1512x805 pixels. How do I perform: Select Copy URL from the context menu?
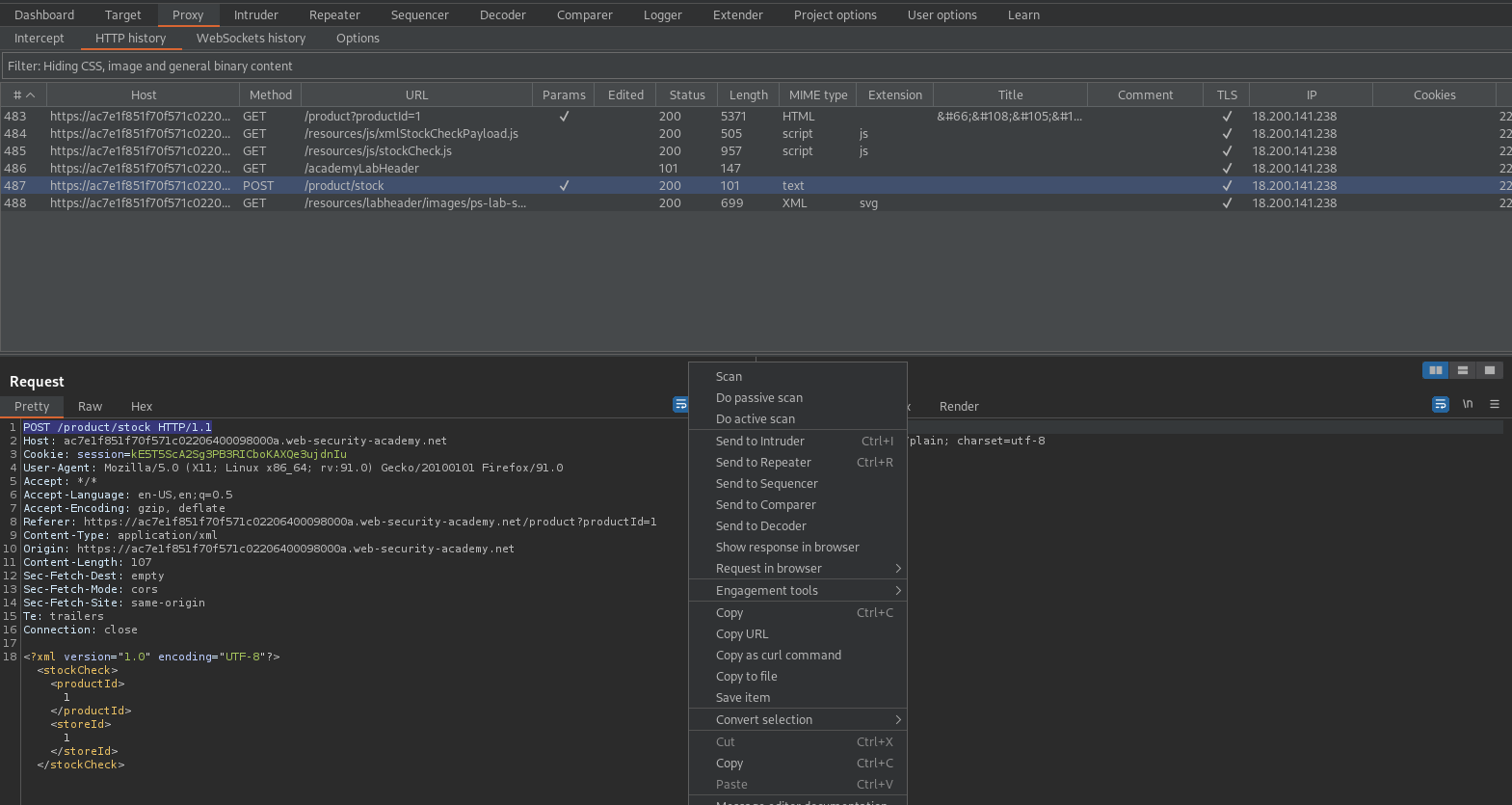(x=798, y=634)
